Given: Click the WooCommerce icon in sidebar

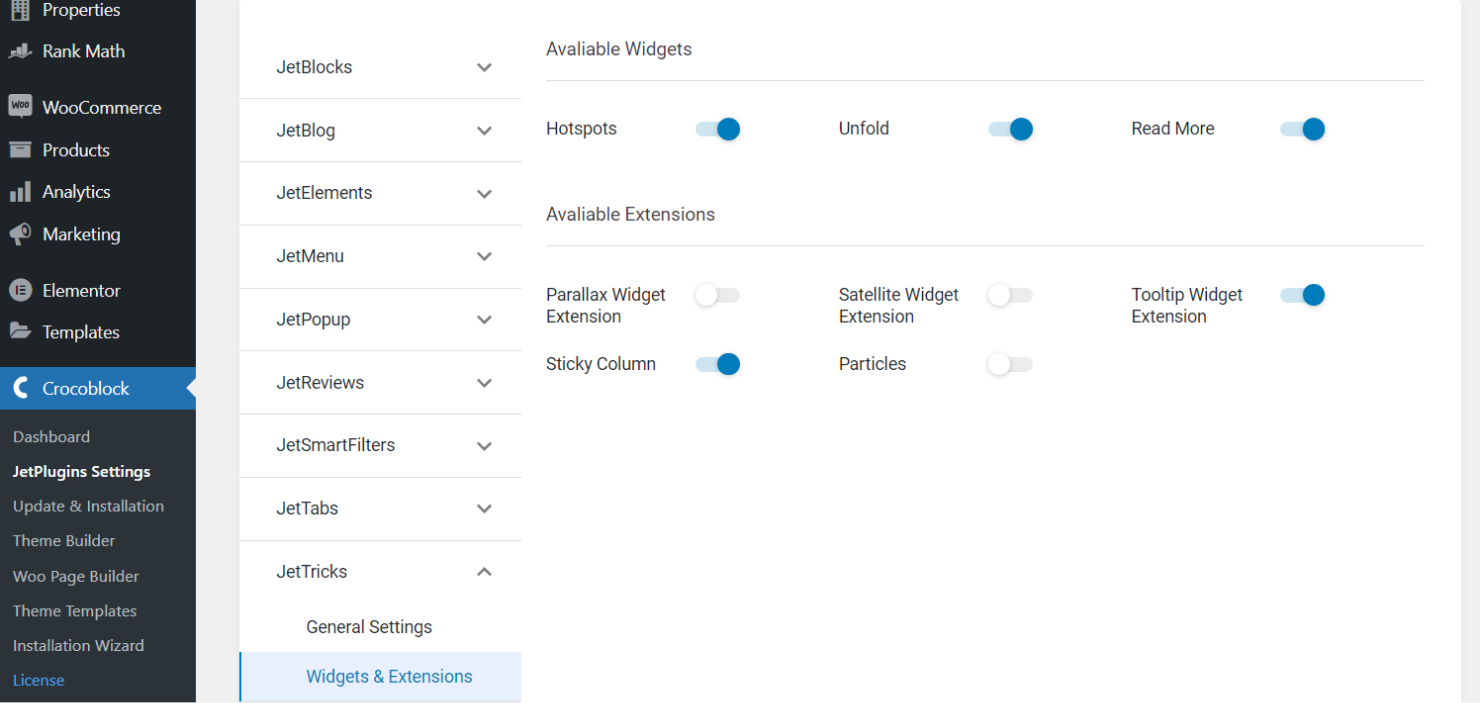Looking at the screenshot, I should coord(20,107).
